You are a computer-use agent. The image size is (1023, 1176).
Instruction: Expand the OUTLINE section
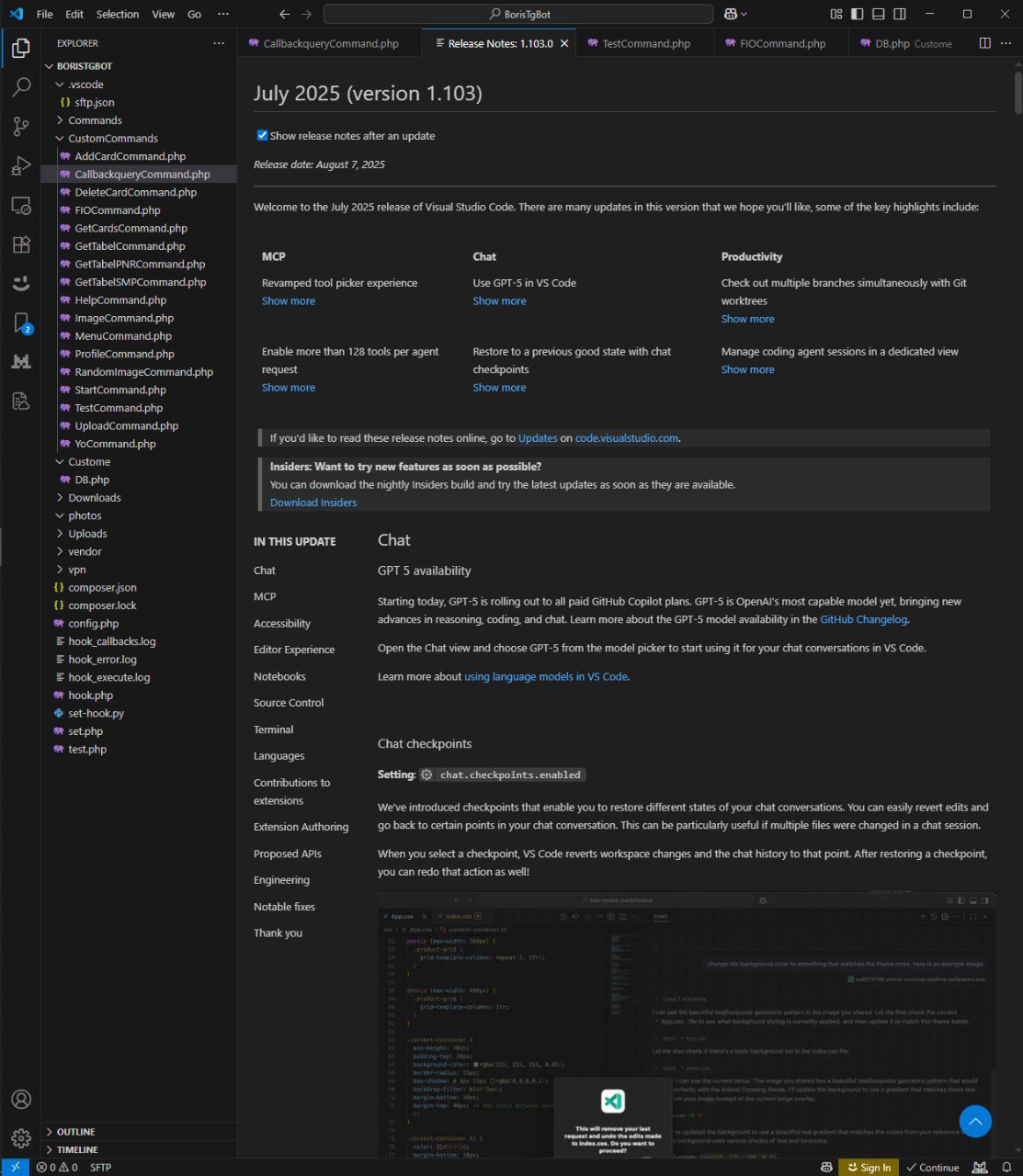(x=75, y=1132)
